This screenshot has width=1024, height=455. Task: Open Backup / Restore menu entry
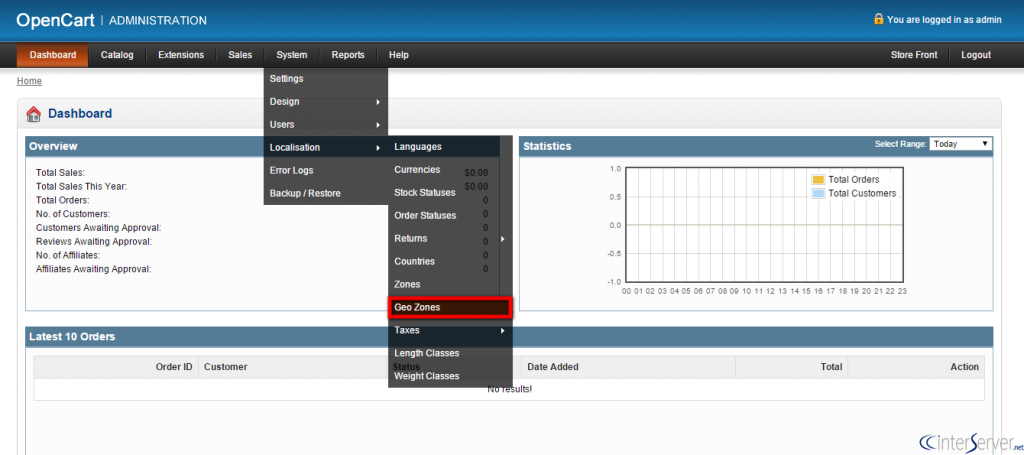(x=326, y=193)
